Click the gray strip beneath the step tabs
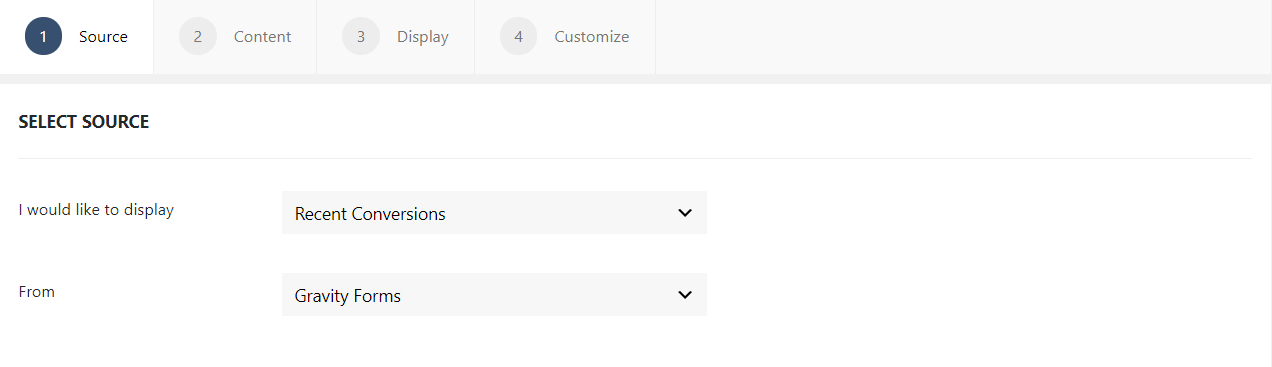This screenshot has width=1272, height=367. point(636,79)
